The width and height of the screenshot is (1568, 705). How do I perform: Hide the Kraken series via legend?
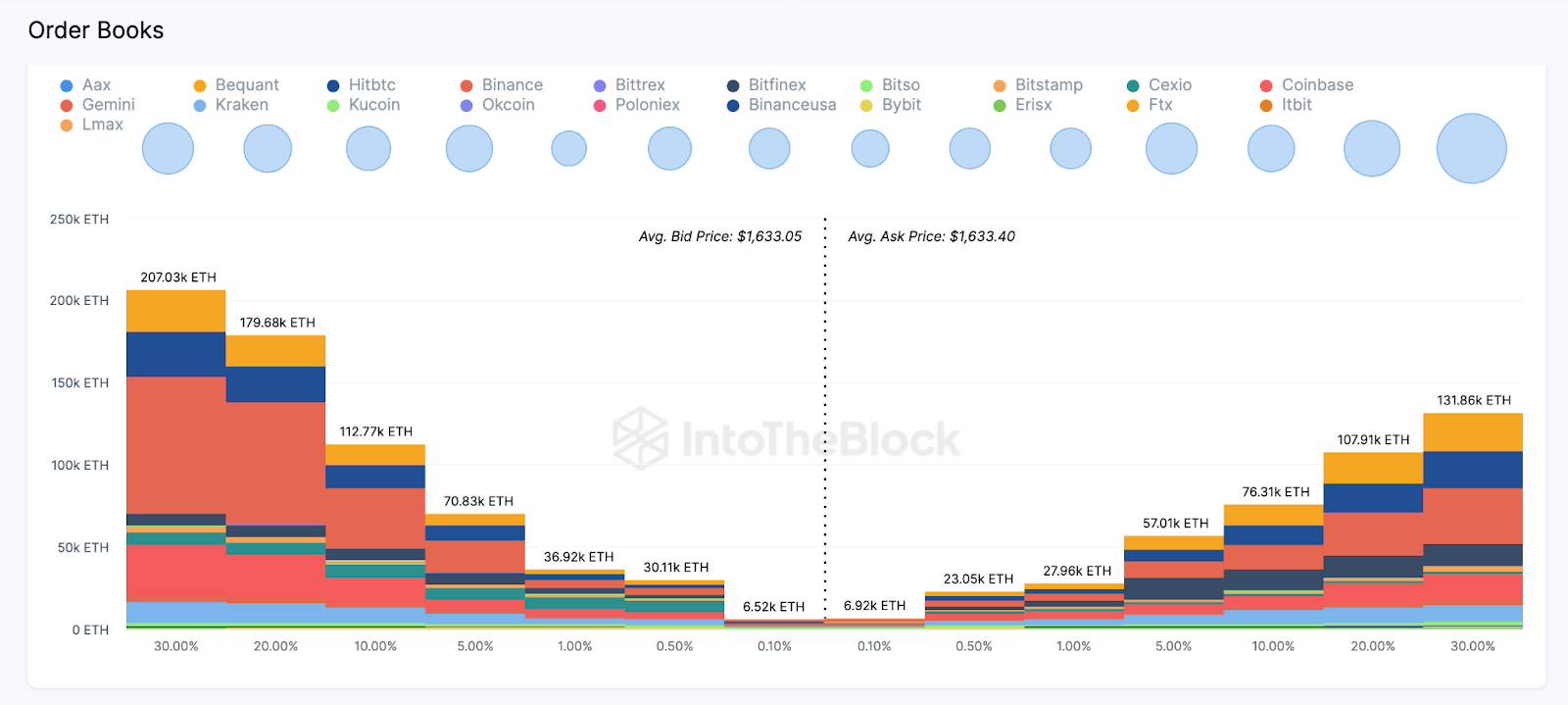pos(241,105)
